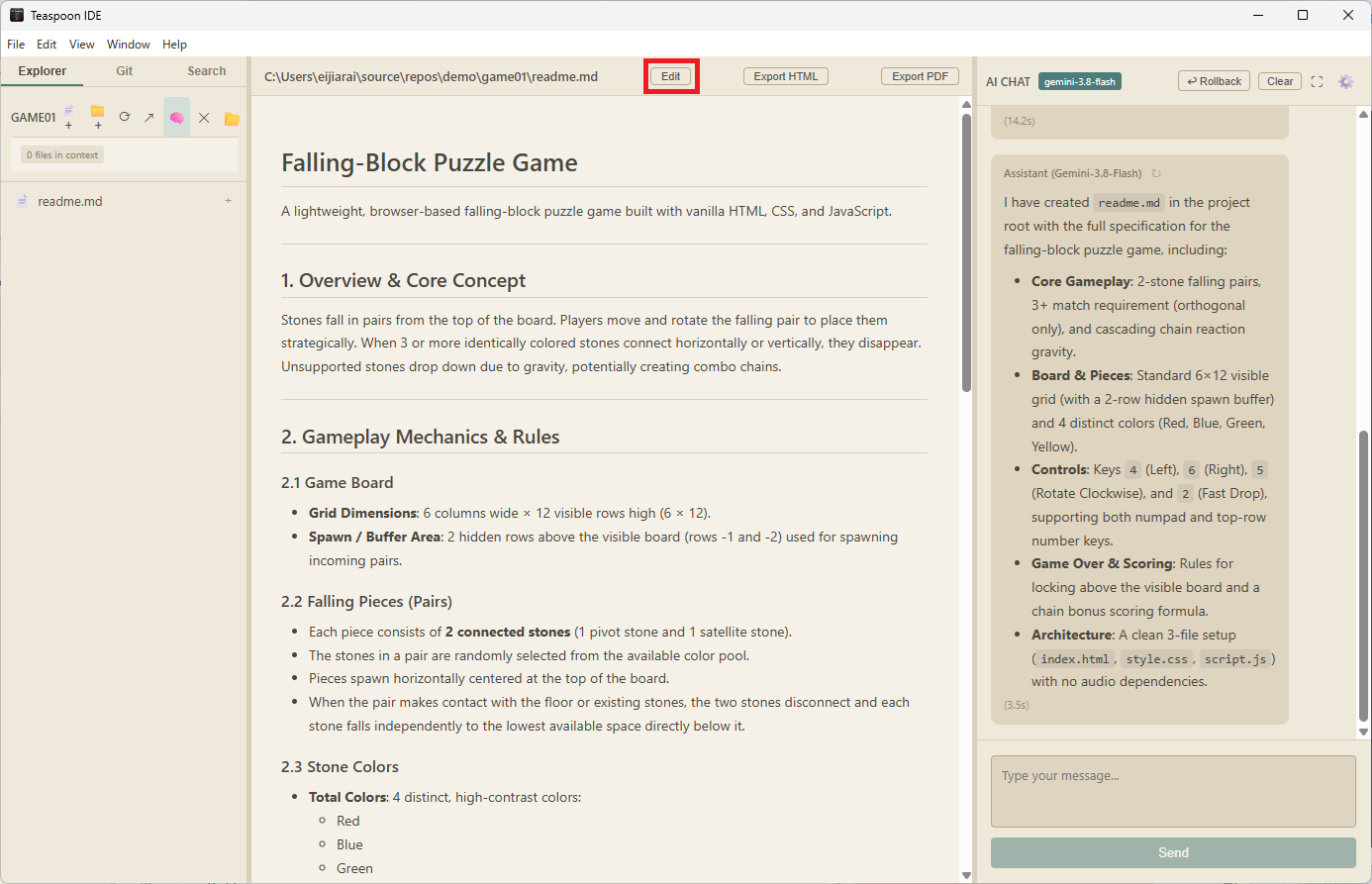Open the View menu
The height and width of the screenshot is (884, 1372).
tap(82, 45)
